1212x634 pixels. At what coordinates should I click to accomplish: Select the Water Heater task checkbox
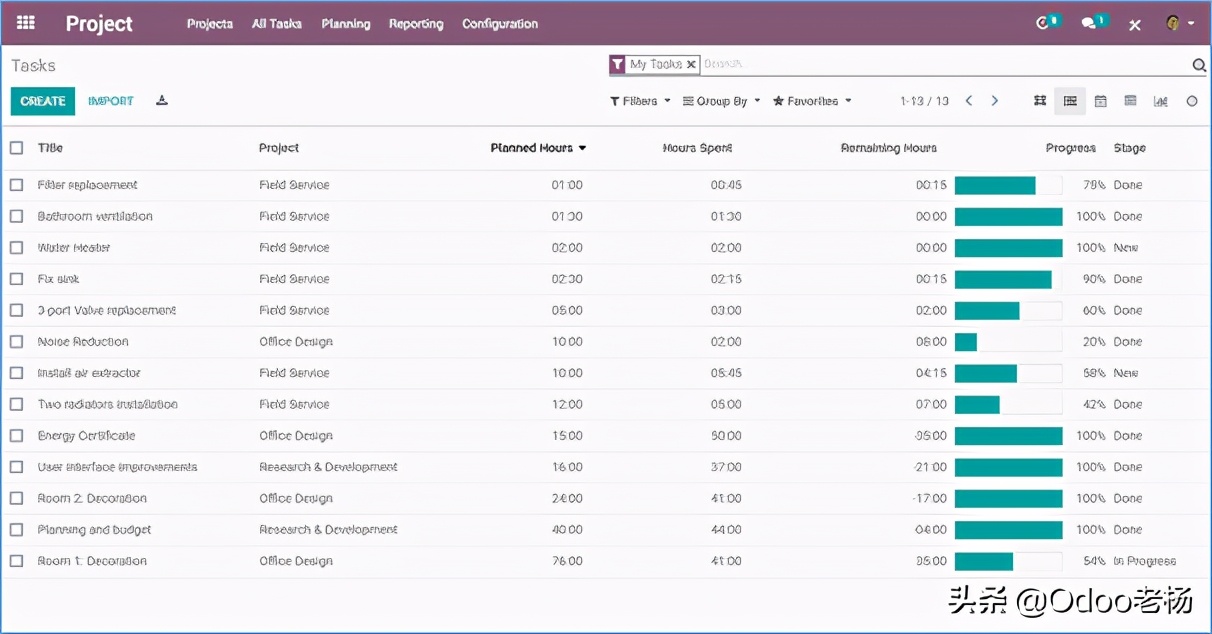point(17,248)
